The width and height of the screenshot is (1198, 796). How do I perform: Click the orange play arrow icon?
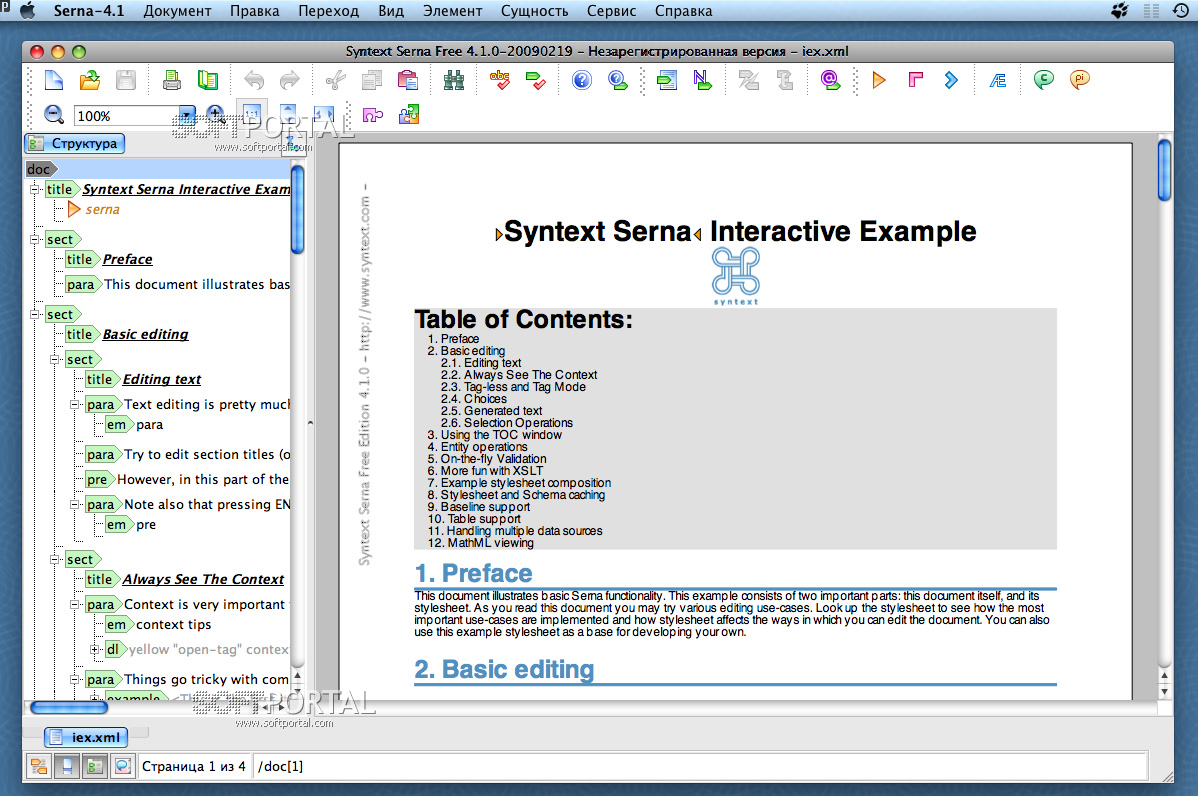[x=879, y=80]
